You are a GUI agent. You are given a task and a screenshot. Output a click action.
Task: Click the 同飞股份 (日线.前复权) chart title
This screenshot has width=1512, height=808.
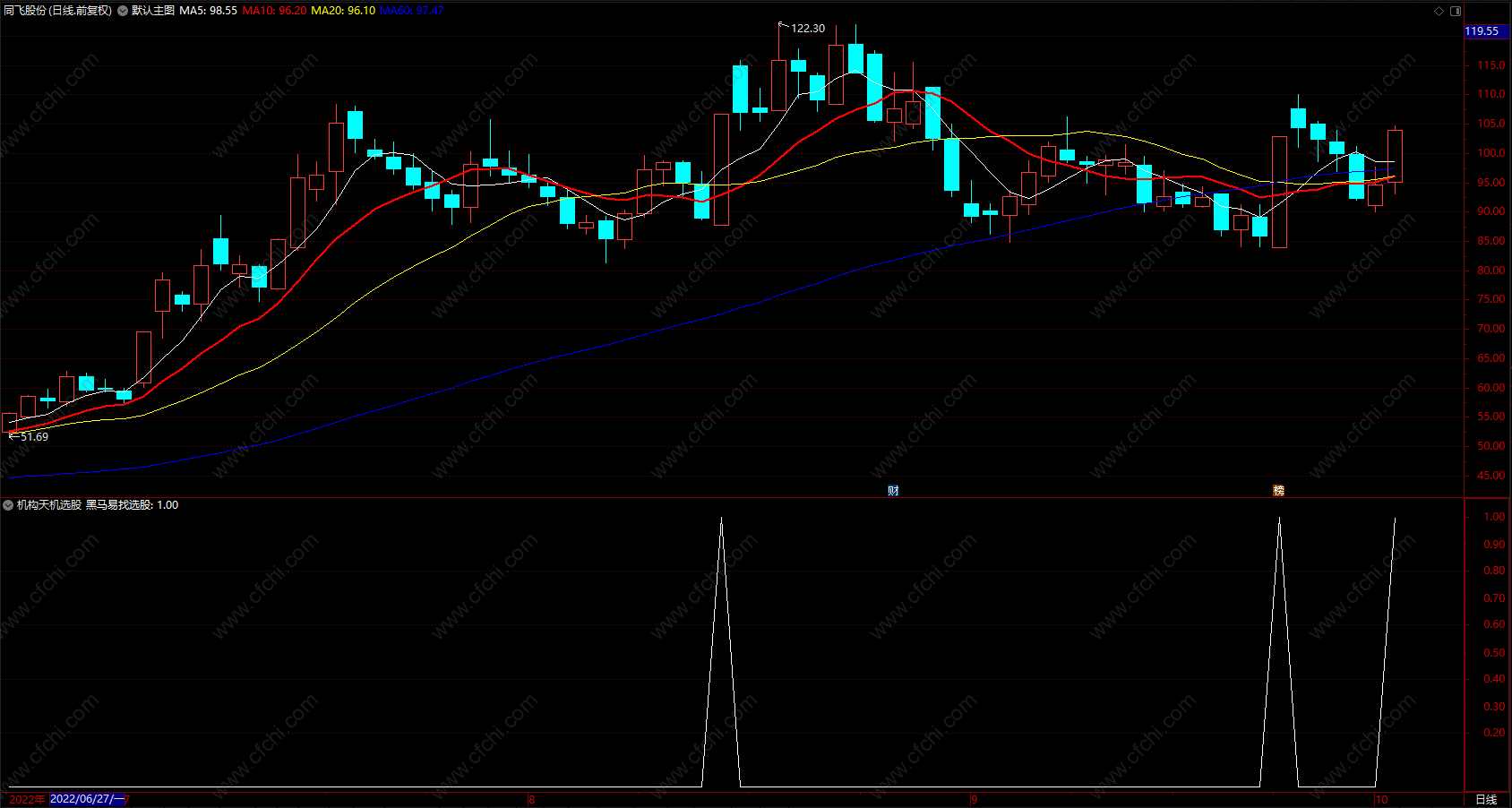pyautogui.click(x=58, y=11)
